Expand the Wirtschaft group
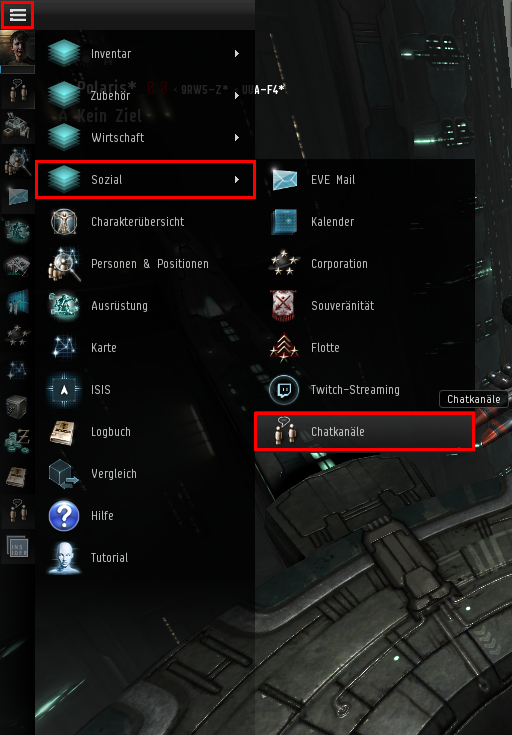This screenshot has width=512, height=735. click(145, 138)
